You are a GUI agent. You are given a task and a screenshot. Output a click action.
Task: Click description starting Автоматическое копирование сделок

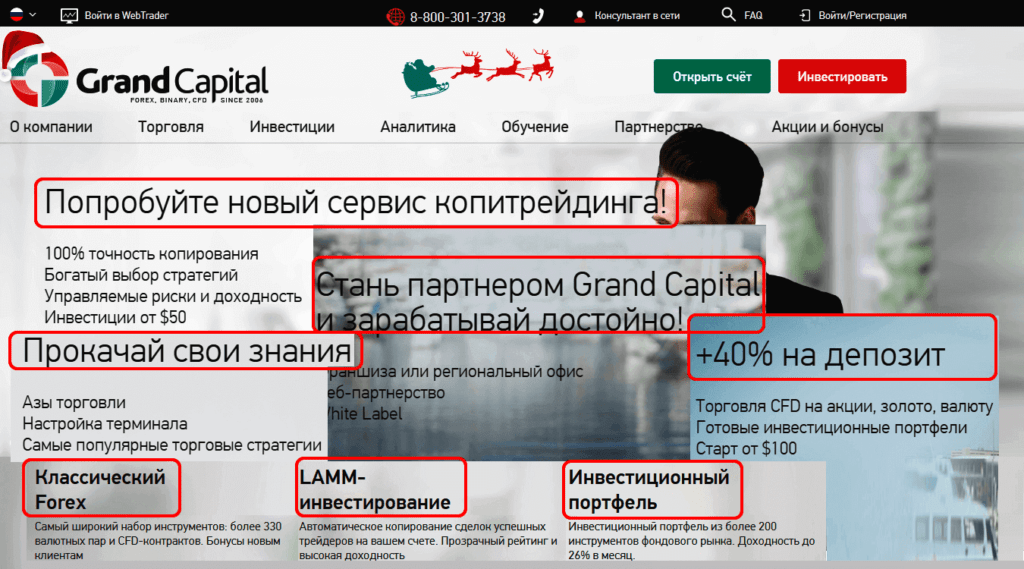point(428,541)
